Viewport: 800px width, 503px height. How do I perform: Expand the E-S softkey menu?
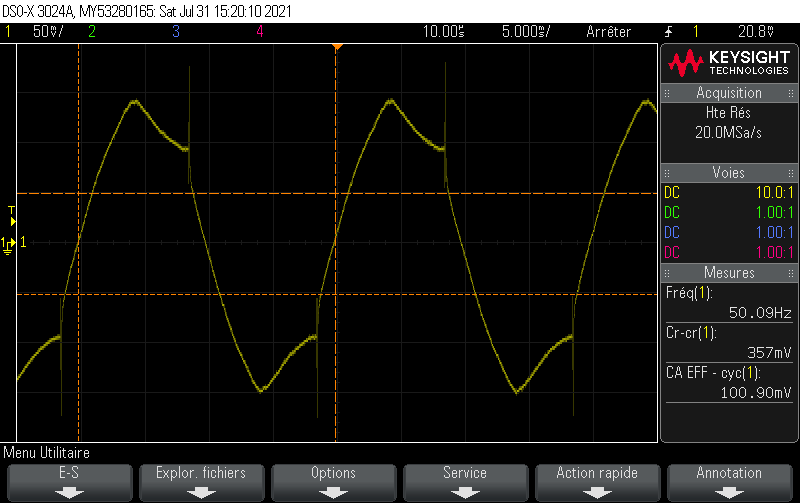(68, 481)
